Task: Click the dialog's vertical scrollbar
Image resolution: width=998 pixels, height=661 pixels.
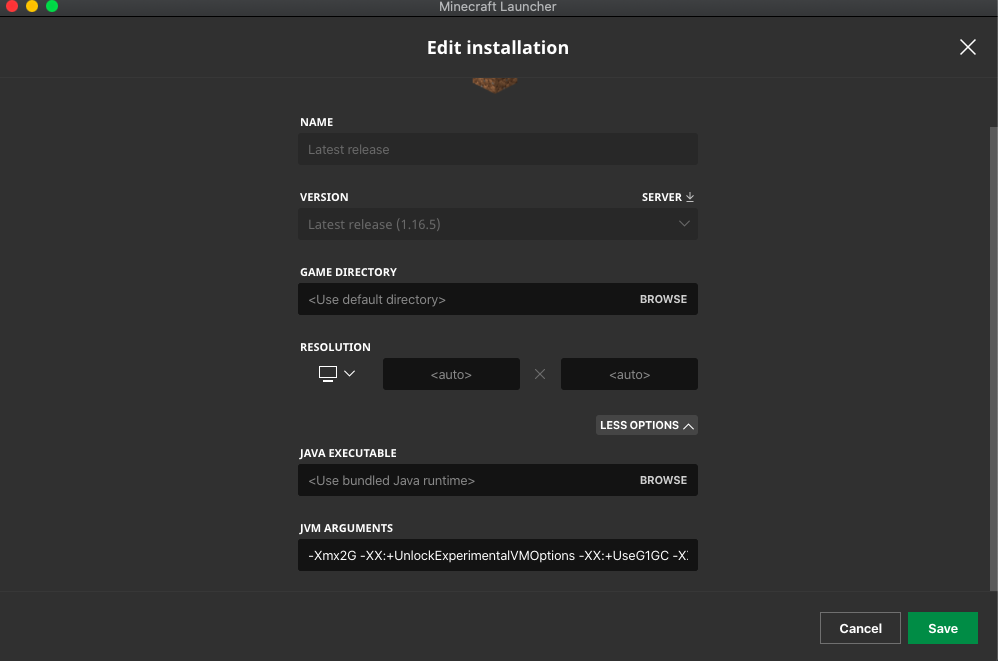Action: tap(992, 350)
